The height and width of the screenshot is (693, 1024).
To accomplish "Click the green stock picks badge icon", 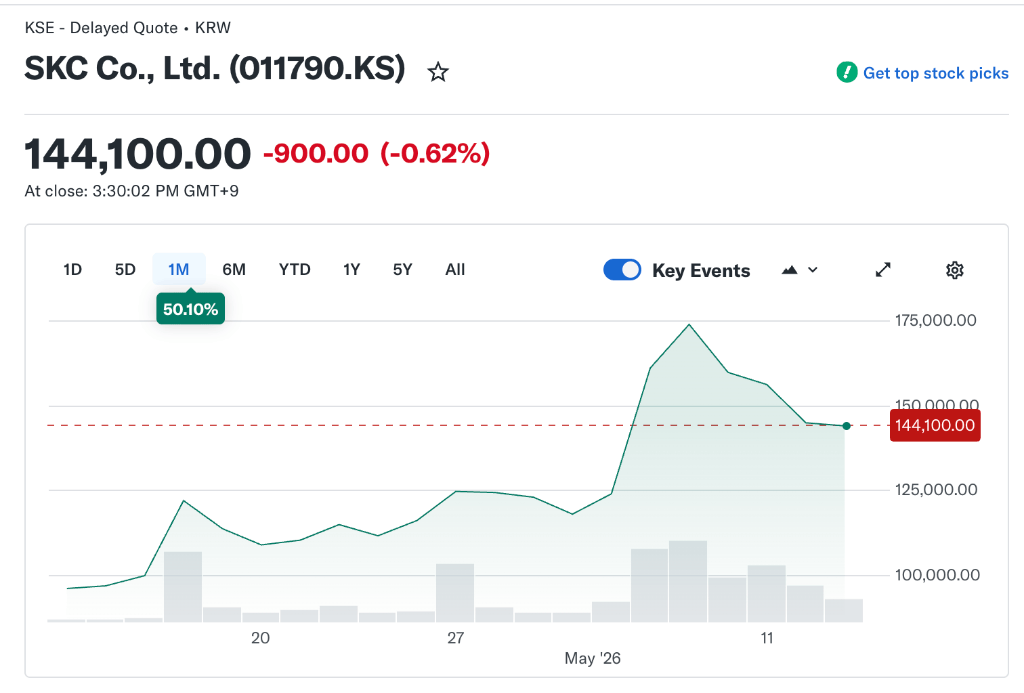I will 847,73.
